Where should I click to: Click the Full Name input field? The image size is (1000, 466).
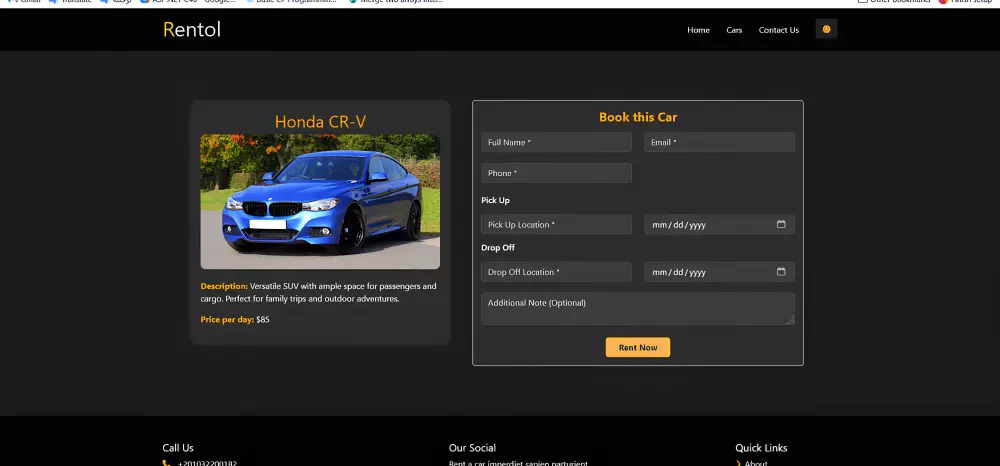(556, 142)
